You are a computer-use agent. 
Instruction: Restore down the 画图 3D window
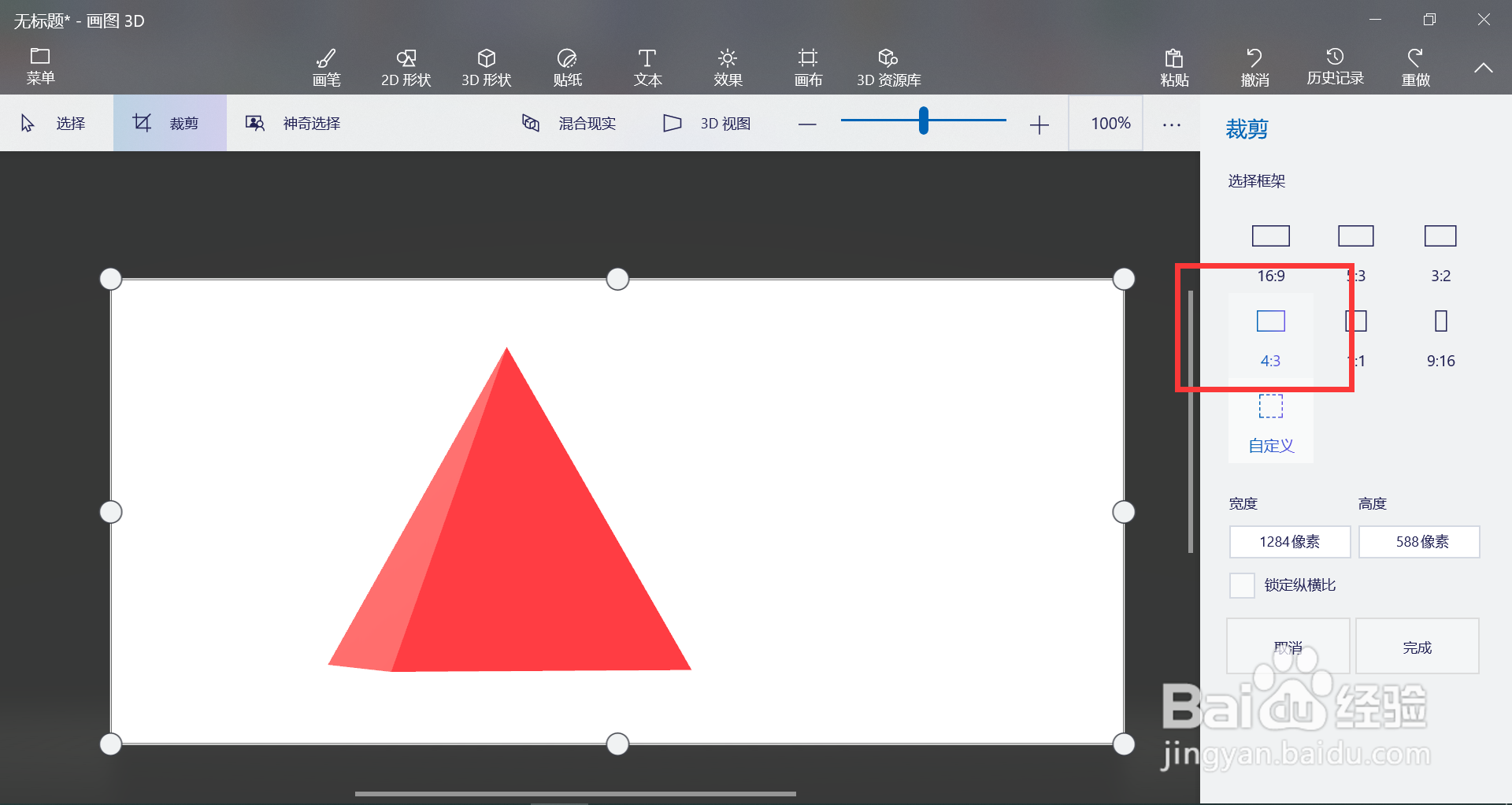tap(1430, 20)
